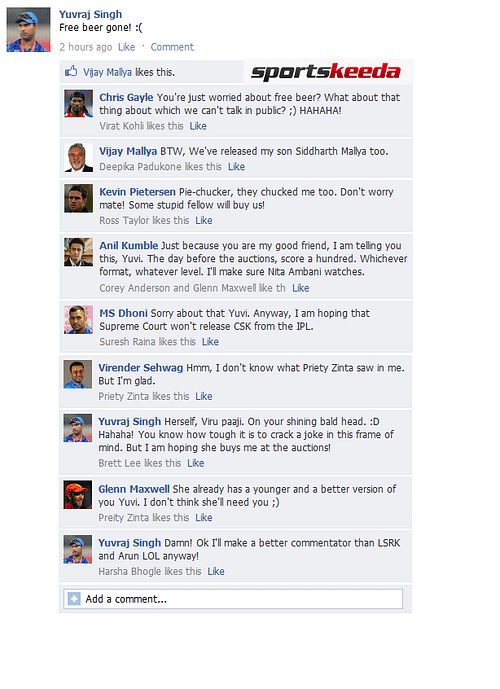Open MS Dhoni's comment avatar
The height and width of the screenshot is (689, 500).
click(79, 320)
